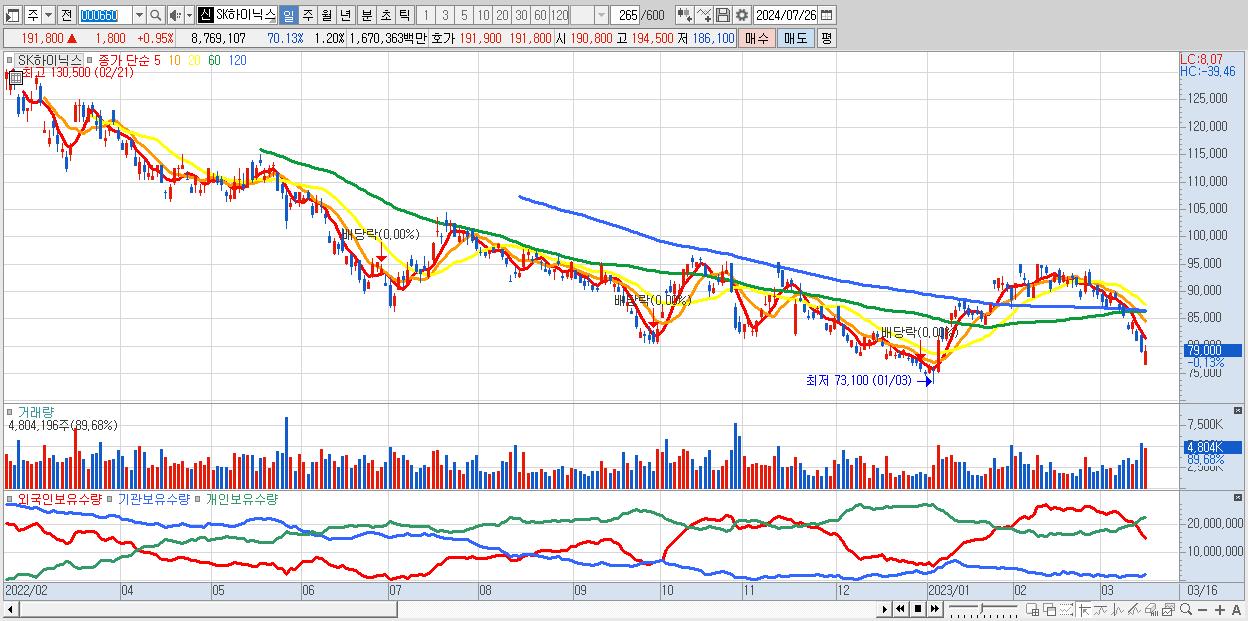Viewport: 1248px width, 621px height.
Task: Click the 외국인보유수량 indicator legend
Action: [x=60, y=498]
